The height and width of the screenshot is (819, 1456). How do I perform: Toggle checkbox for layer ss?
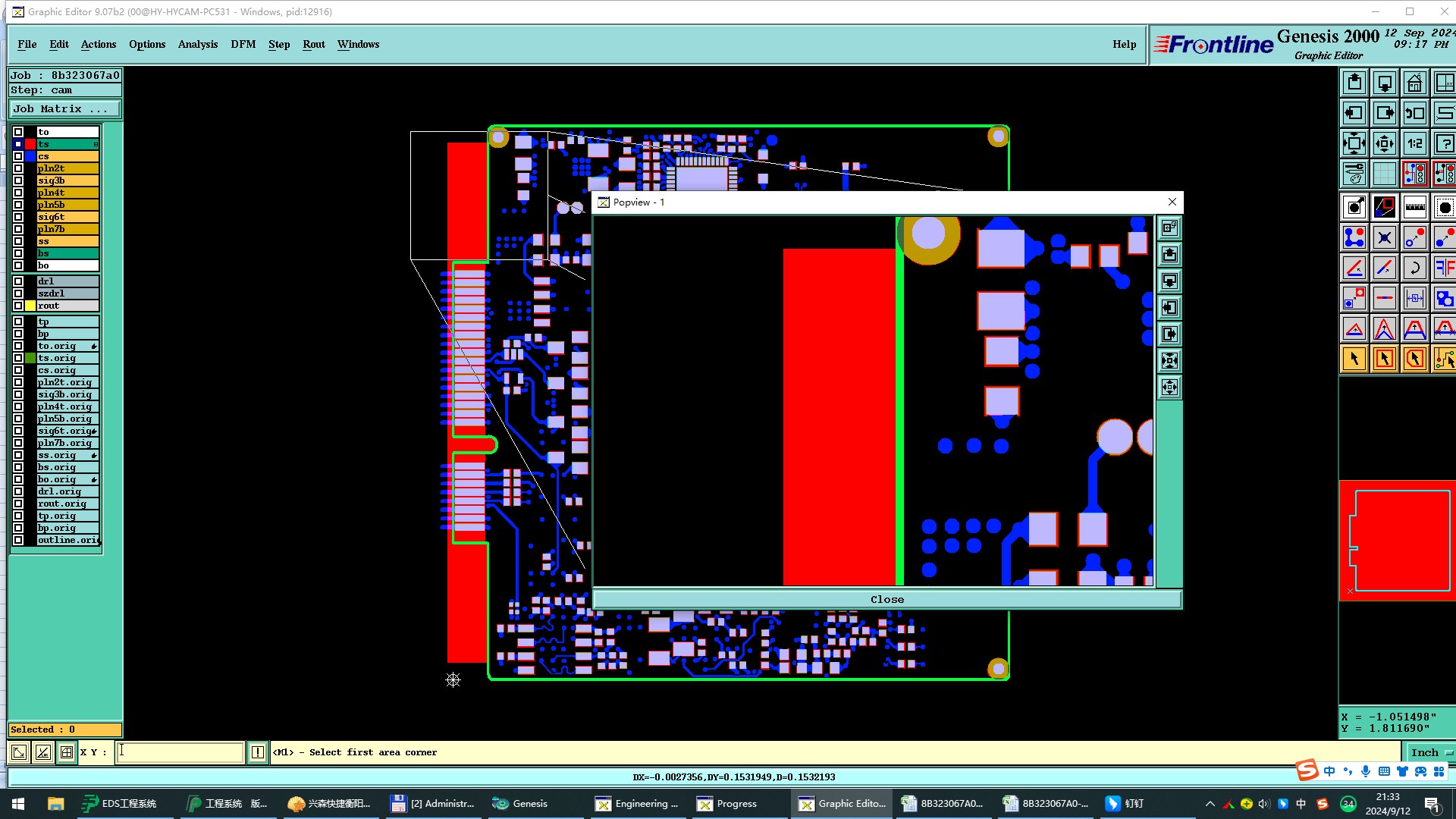pos(18,241)
